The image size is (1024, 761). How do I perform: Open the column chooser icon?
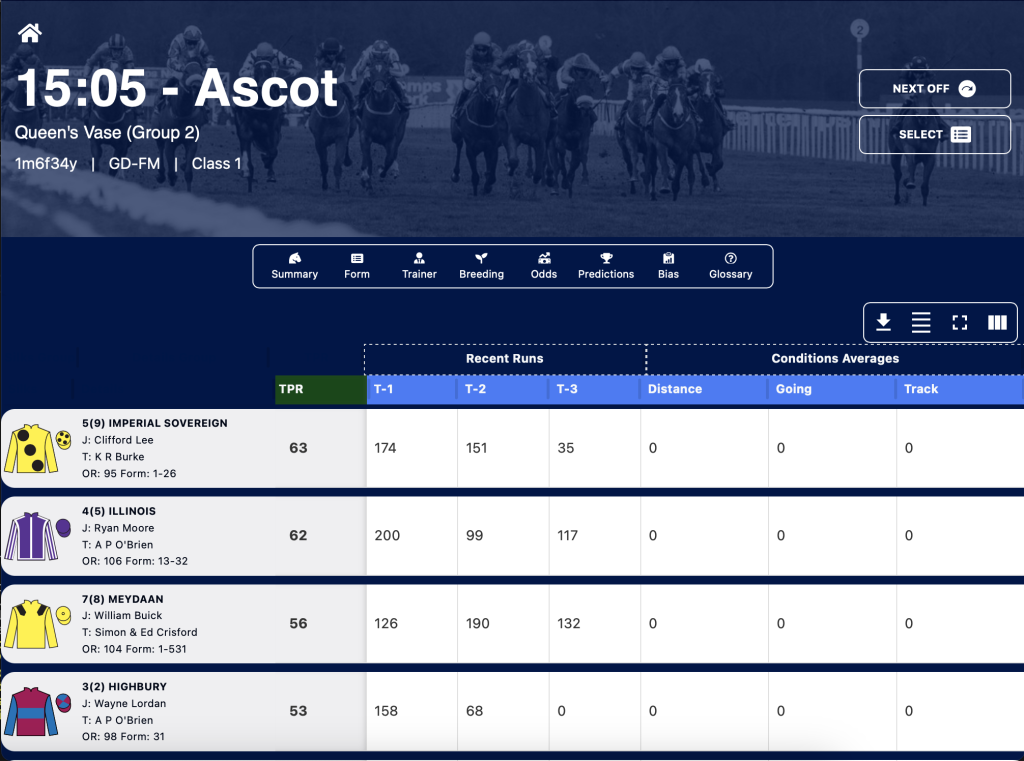point(997,322)
